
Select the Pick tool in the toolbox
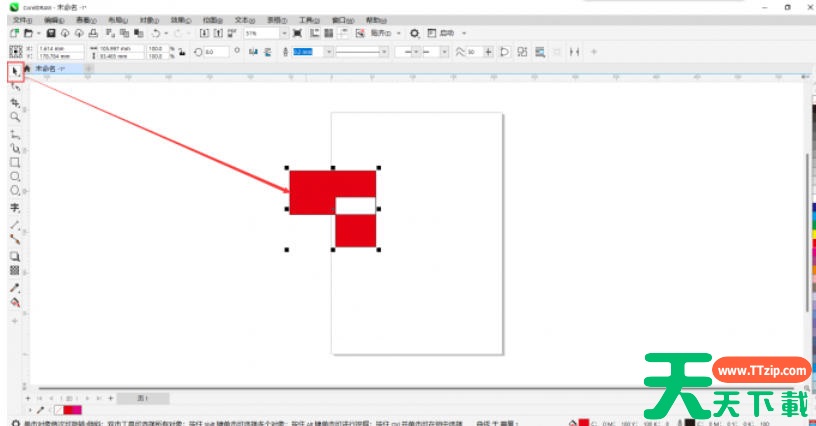[15, 71]
